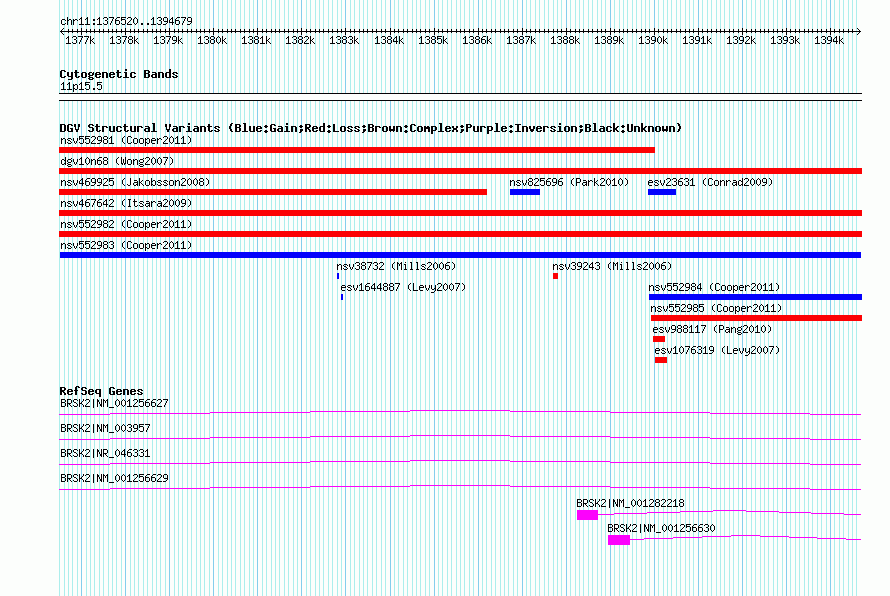Image resolution: width=890 pixels, height=596 pixels.
Task: Click the BRSK2|NM_001256630 gene label
Action: (661, 528)
